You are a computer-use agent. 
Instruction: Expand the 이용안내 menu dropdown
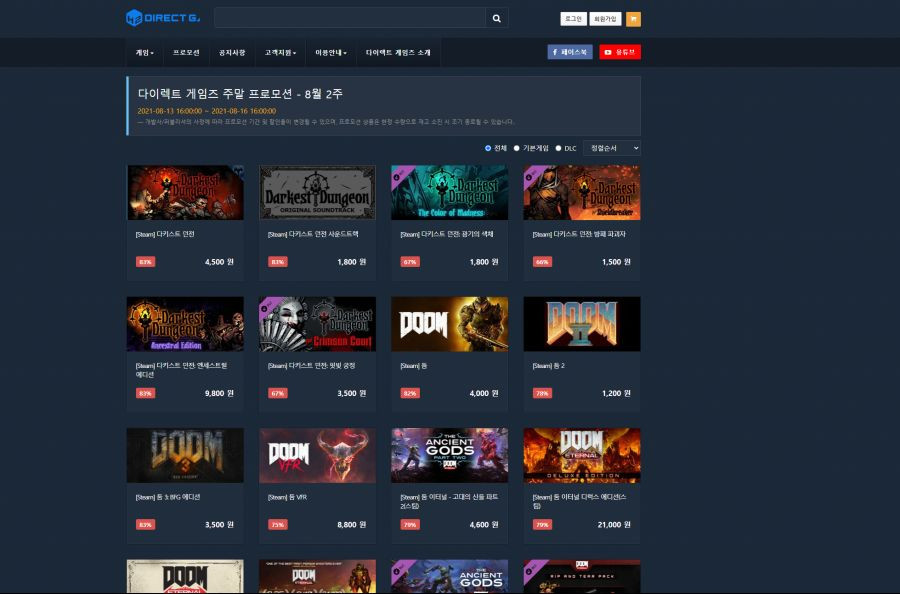click(331, 53)
